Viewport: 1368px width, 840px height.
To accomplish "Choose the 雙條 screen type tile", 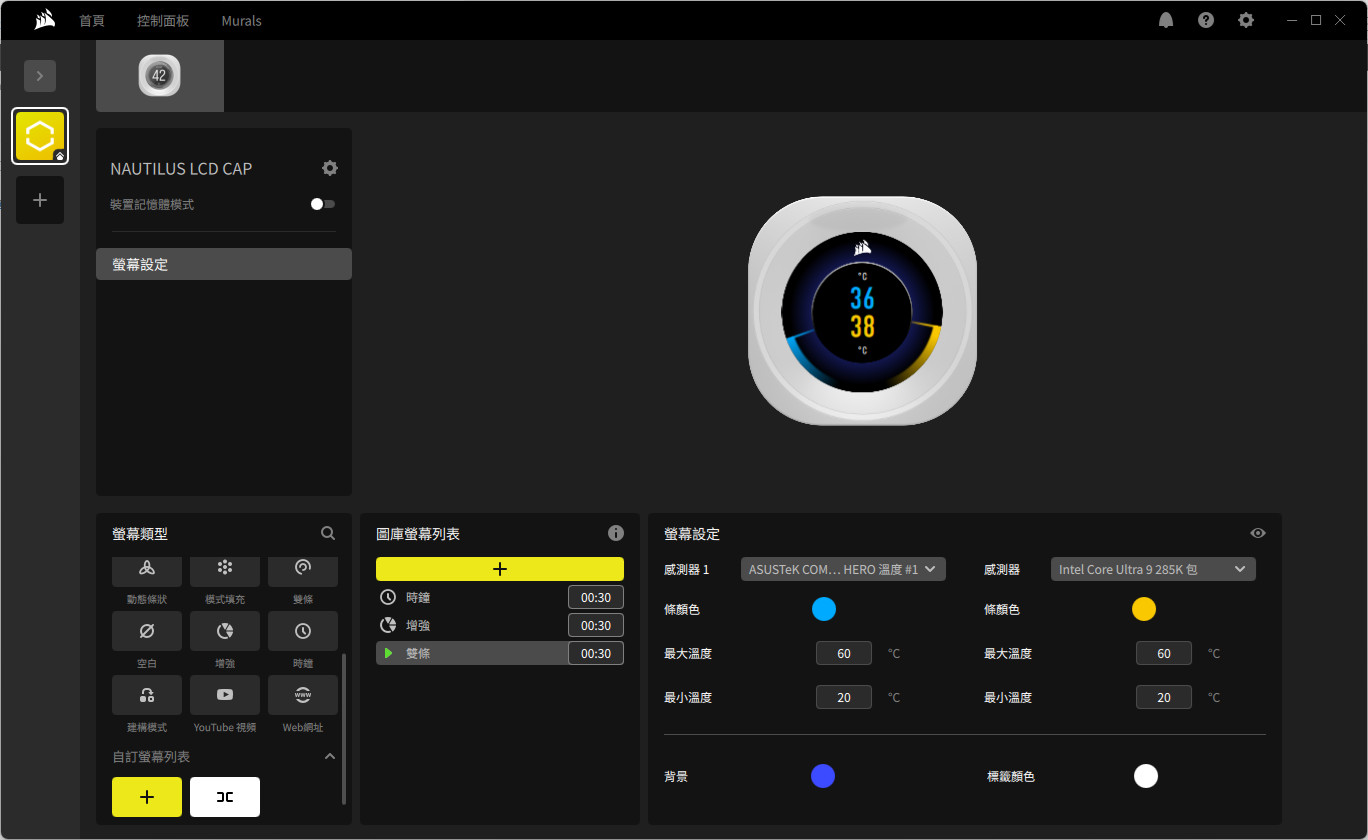I will (303, 572).
